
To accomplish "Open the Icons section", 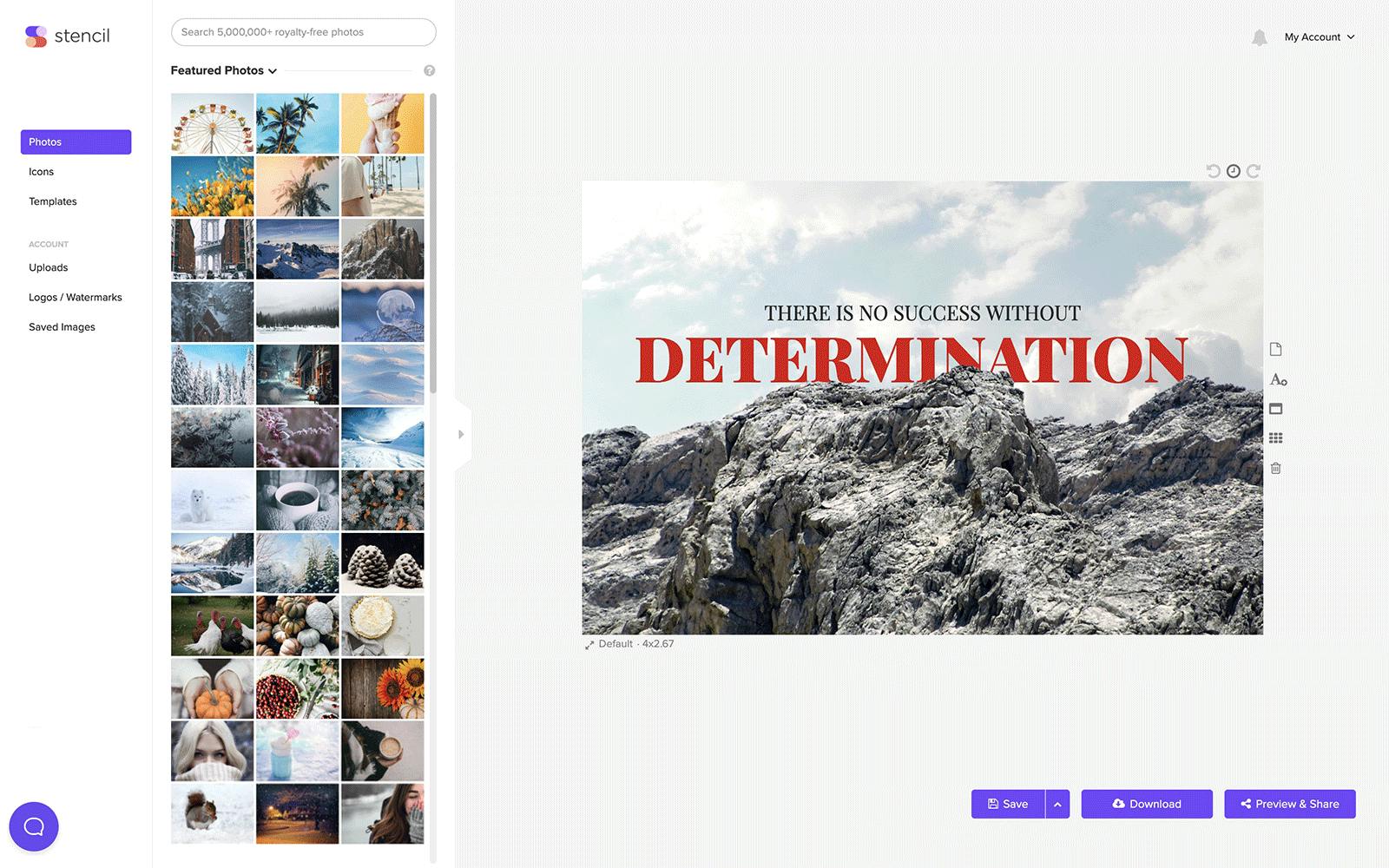I will point(41,172).
